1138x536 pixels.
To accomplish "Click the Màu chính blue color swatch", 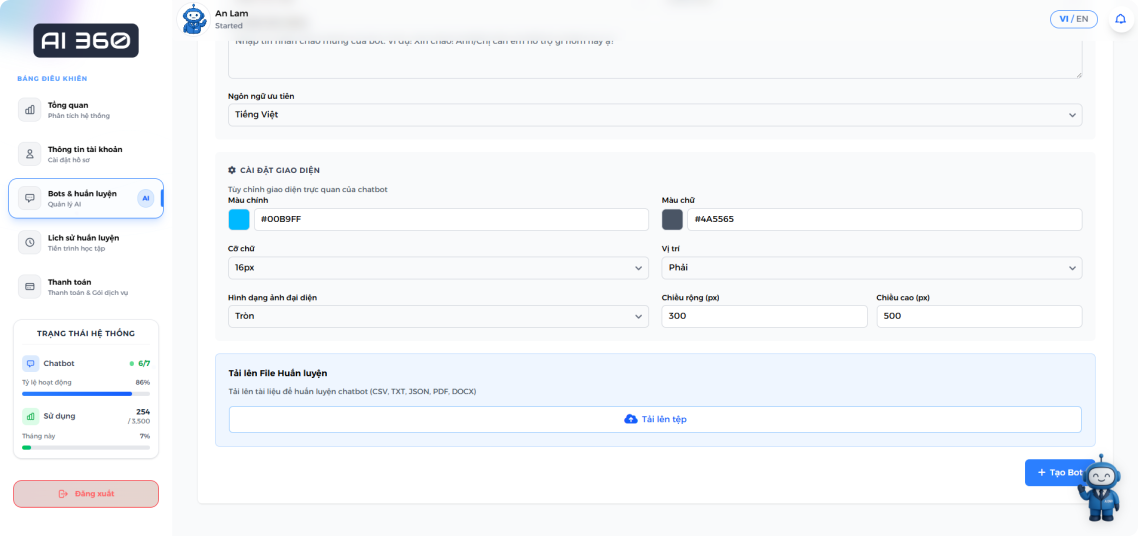I will point(239,220).
